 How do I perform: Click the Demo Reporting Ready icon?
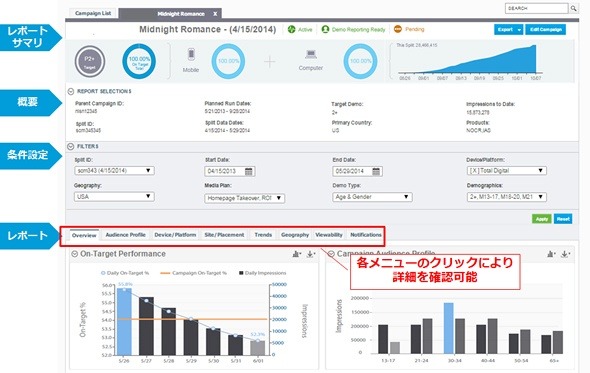pyautogui.click(x=325, y=29)
